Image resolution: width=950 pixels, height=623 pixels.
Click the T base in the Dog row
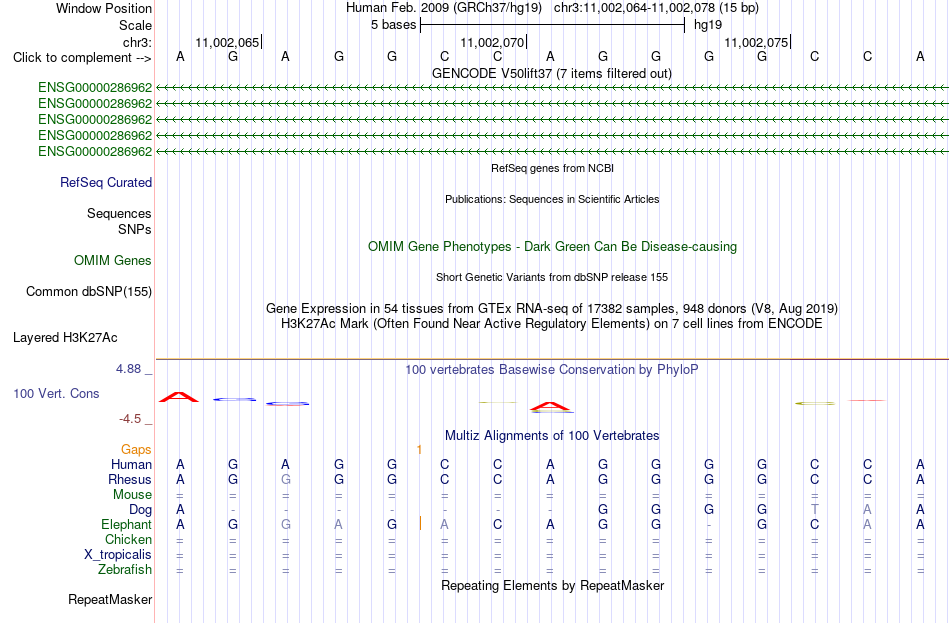pos(814,510)
